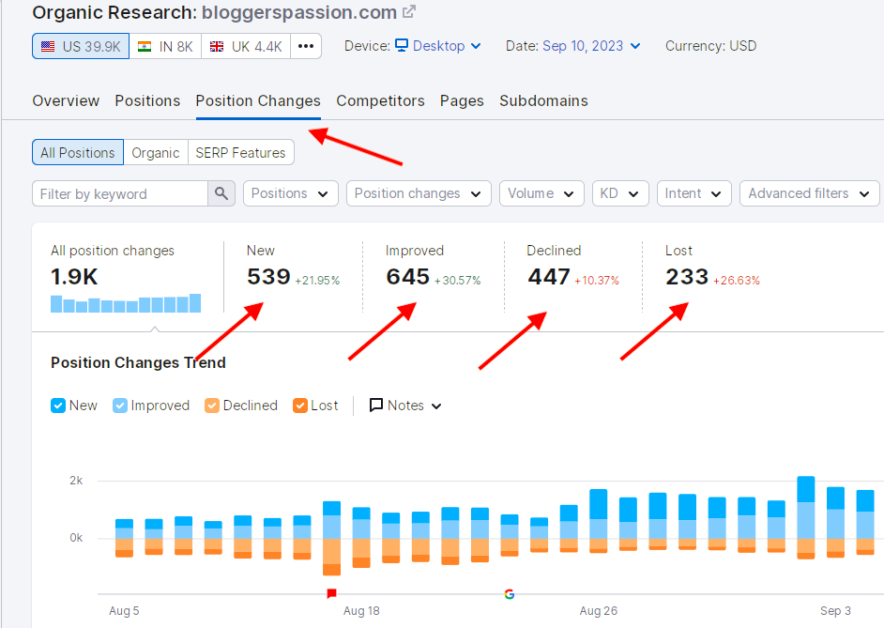Open the Competitors tab

pos(381,100)
